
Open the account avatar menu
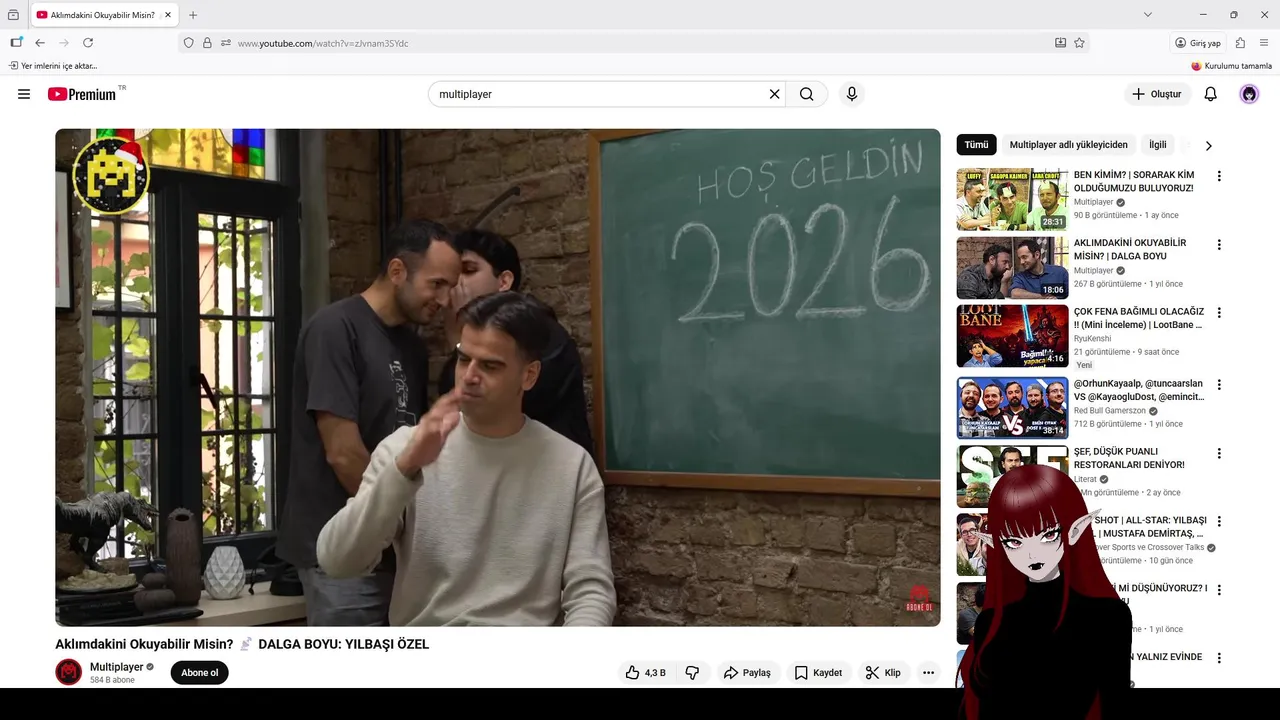1249,94
